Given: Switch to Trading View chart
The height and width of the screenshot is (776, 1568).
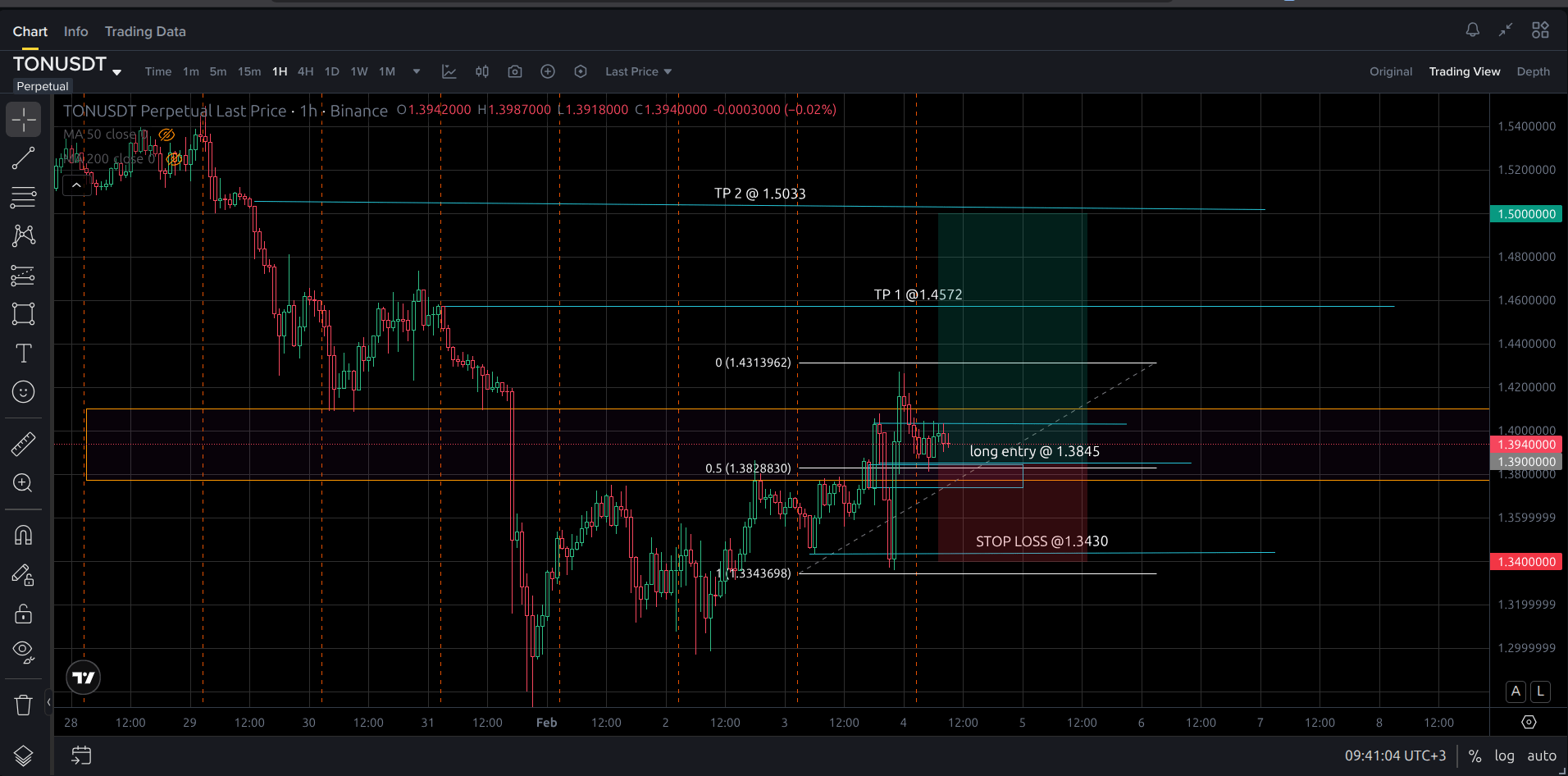Looking at the screenshot, I should 1465,71.
